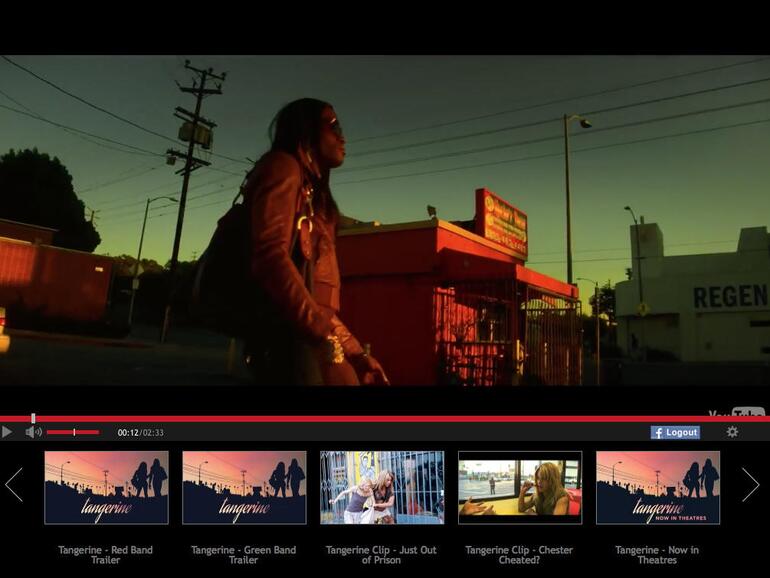This screenshot has height=578, width=770.
Task: Click the 'Tangerine - Now in Theatres' title
Action: pos(657,555)
